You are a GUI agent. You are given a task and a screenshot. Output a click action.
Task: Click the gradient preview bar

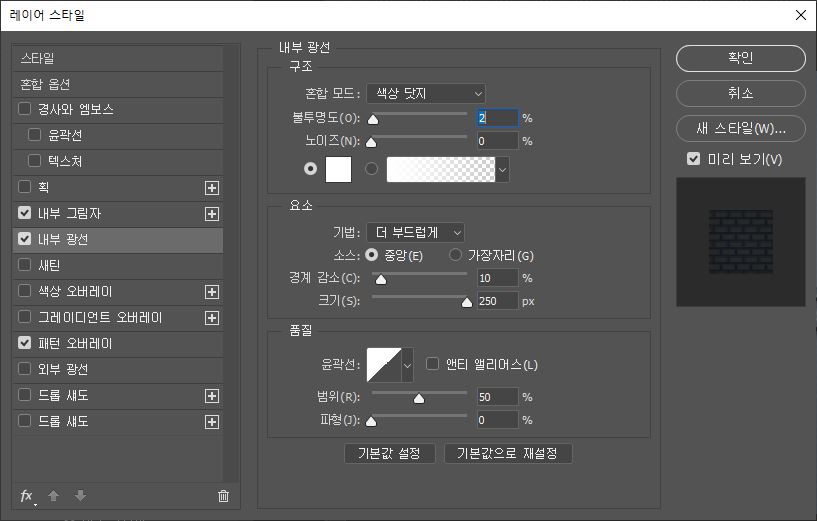click(441, 170)
